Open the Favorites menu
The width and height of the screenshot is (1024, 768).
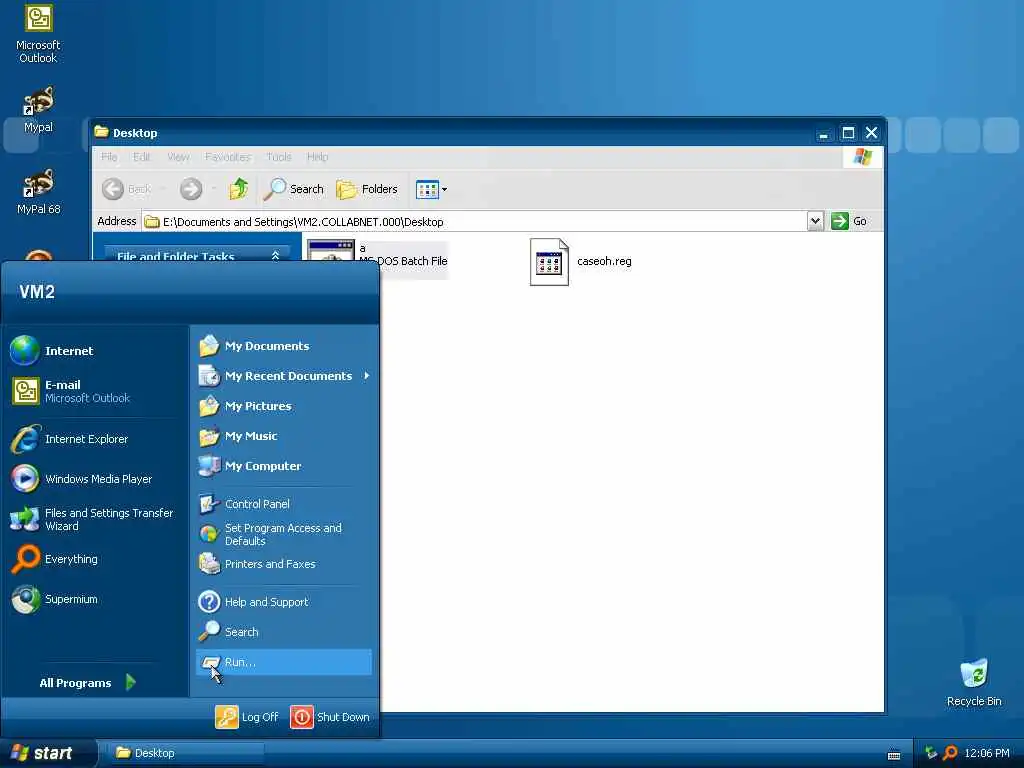coord(227,157)
